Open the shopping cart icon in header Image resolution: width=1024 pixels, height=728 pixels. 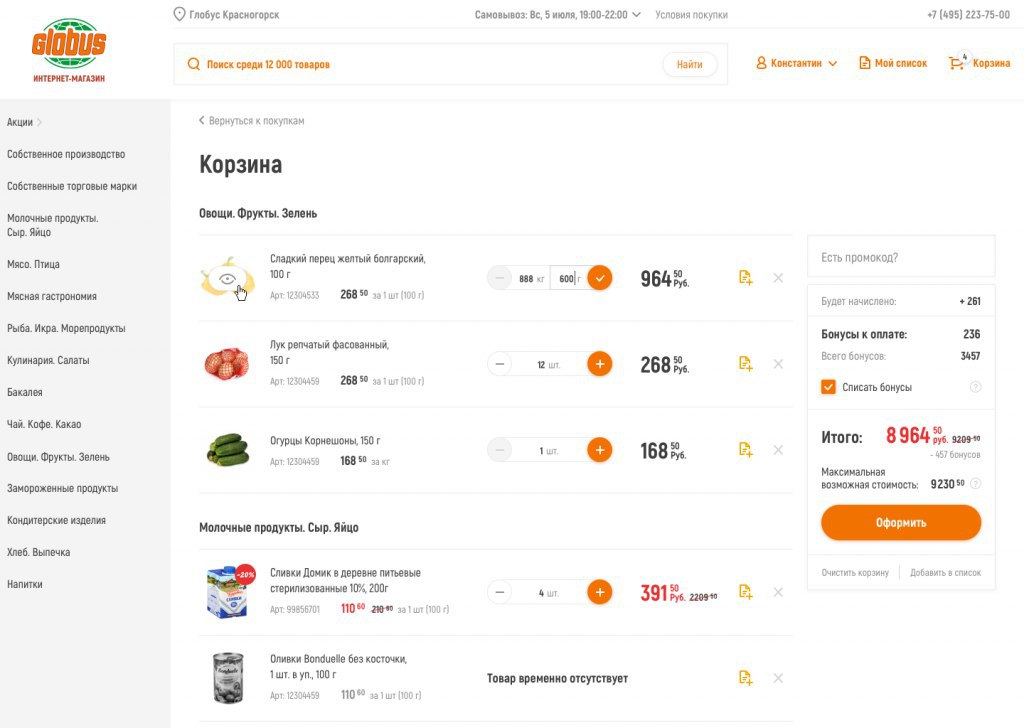tap(958, 63)
